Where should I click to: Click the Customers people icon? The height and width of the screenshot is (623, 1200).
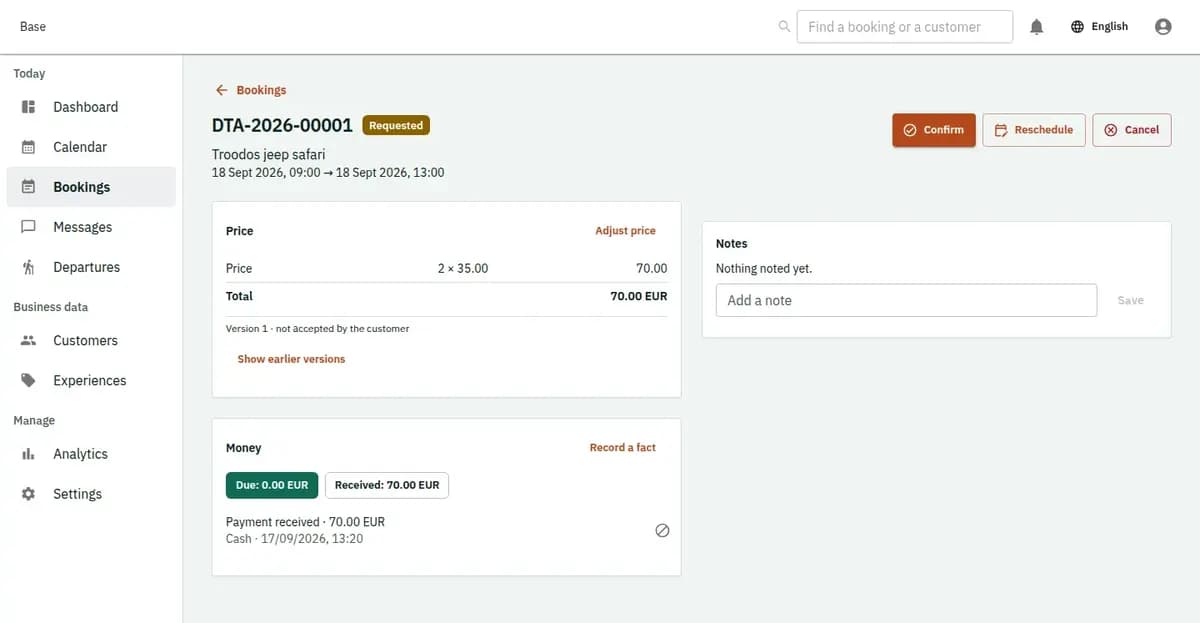(29, 340)
